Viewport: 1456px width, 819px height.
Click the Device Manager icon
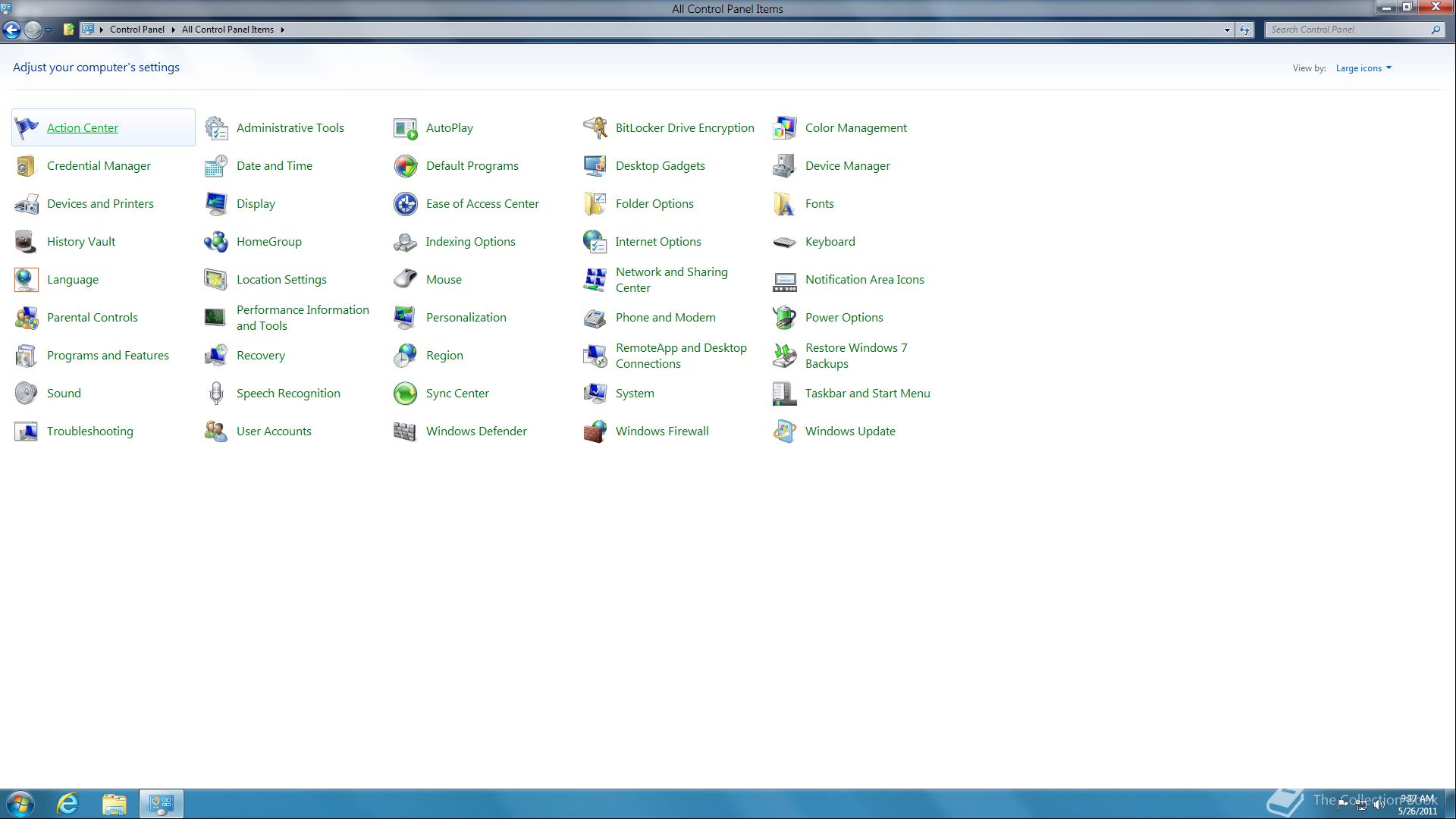tap(785, 165)
